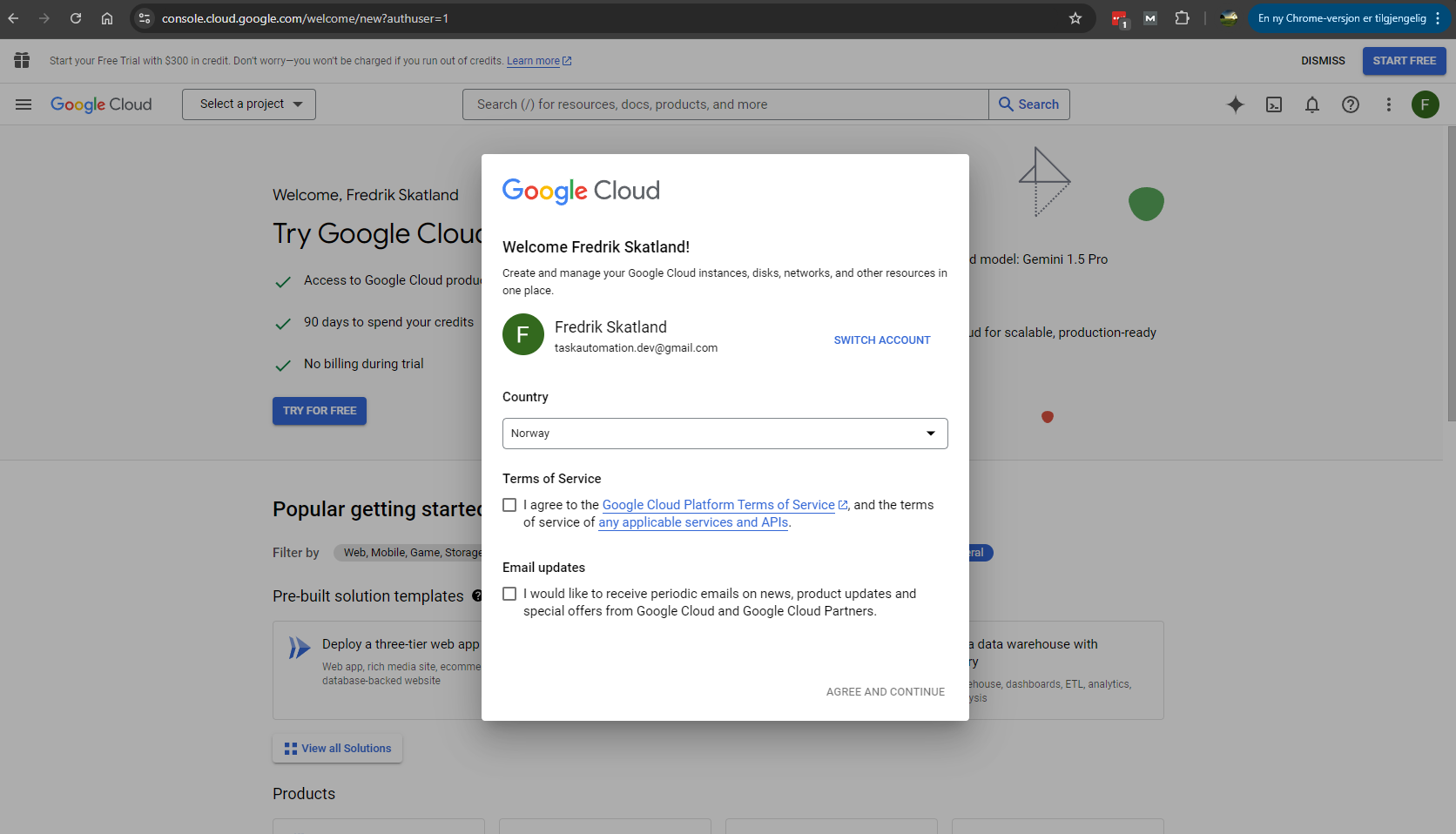Click the Google Cloud logo in header

coord(101,104)
